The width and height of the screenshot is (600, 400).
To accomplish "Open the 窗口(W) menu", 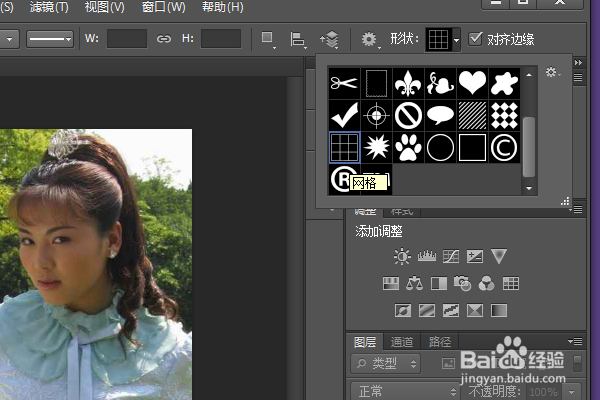I will coord(163,7).
